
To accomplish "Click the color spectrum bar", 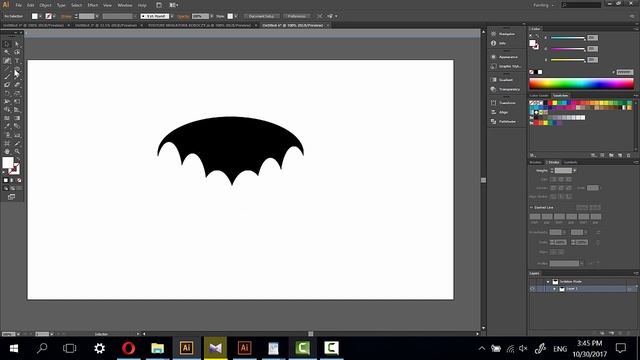I will click(581, 84).
